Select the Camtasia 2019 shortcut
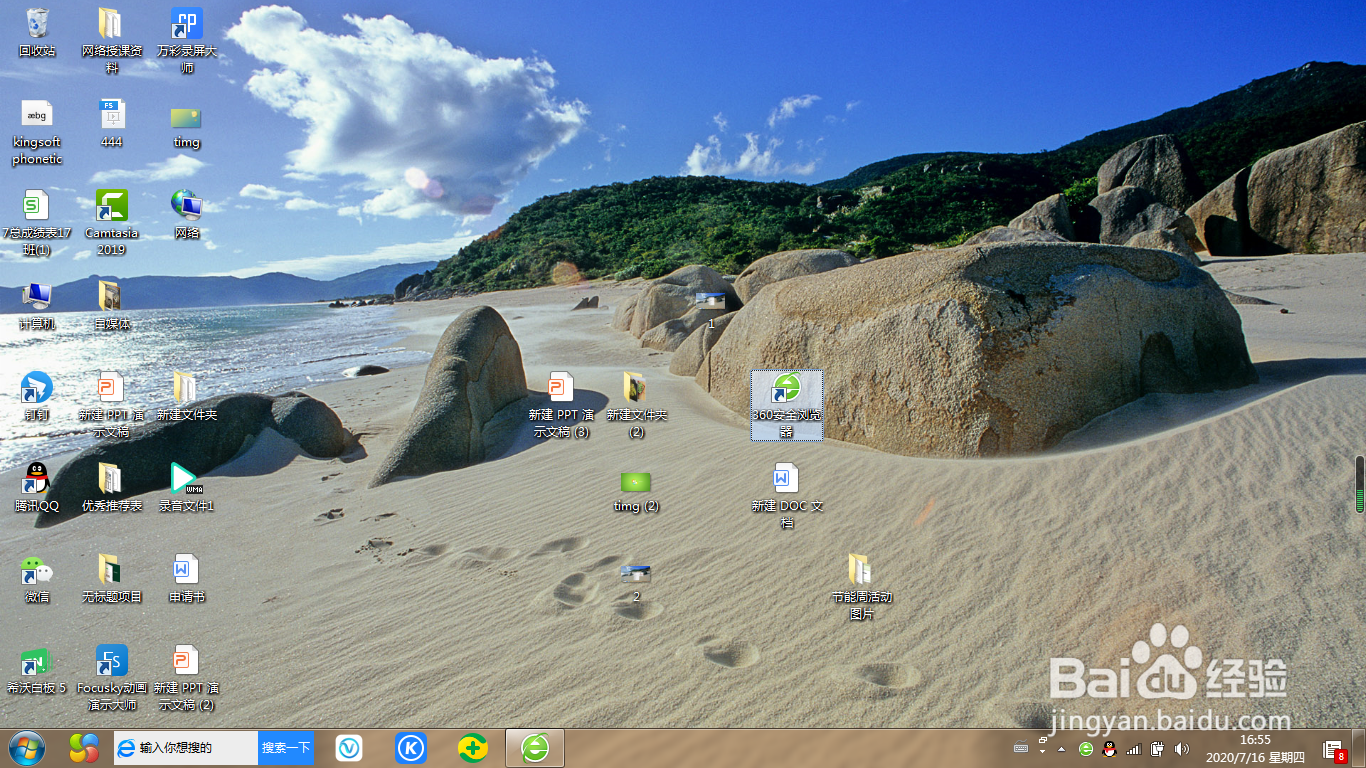The width and height of the screenshot is (1366, 768). (111, 223)
